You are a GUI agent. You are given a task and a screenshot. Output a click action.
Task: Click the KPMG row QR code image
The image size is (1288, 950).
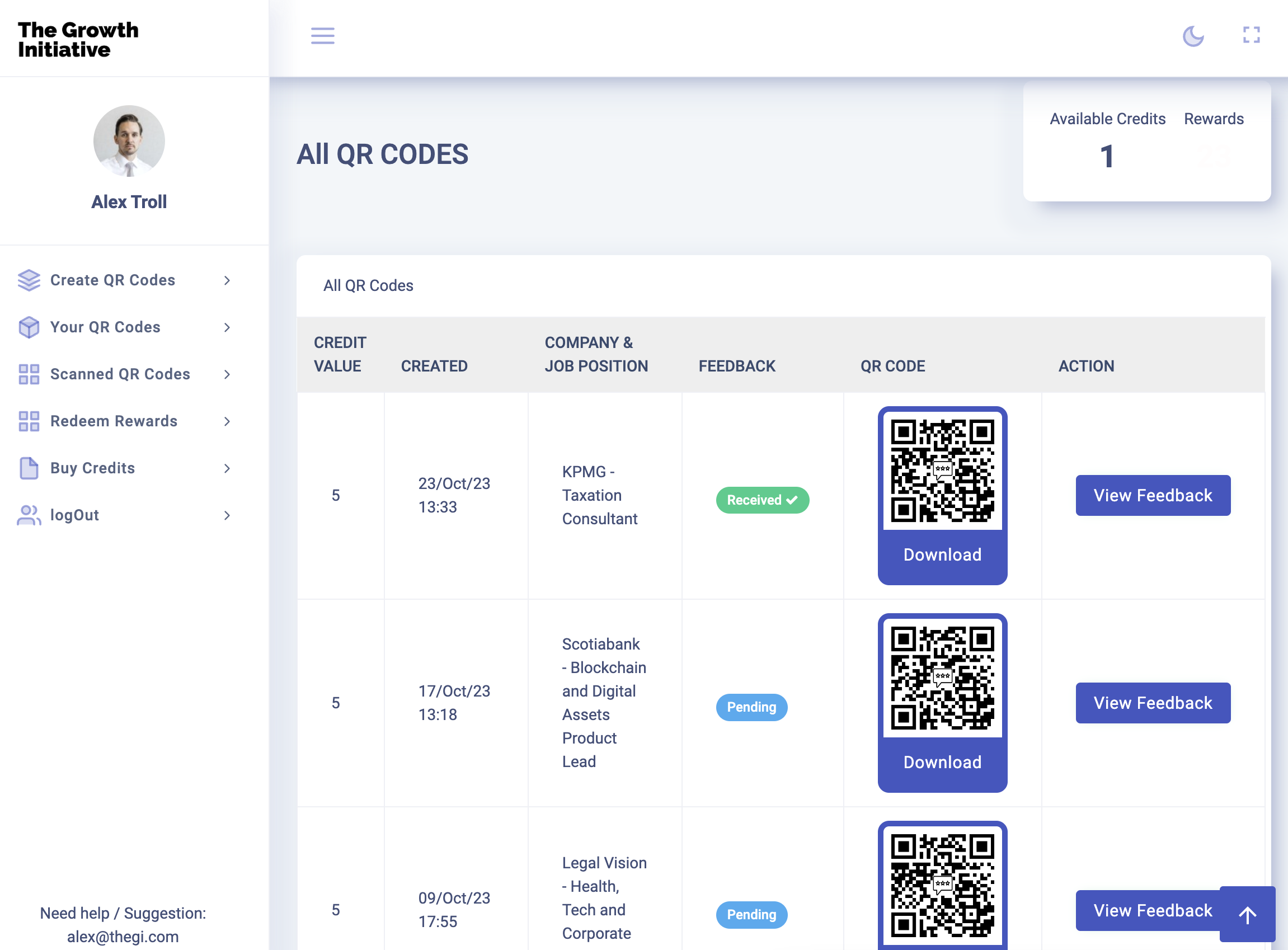[942, 471]
